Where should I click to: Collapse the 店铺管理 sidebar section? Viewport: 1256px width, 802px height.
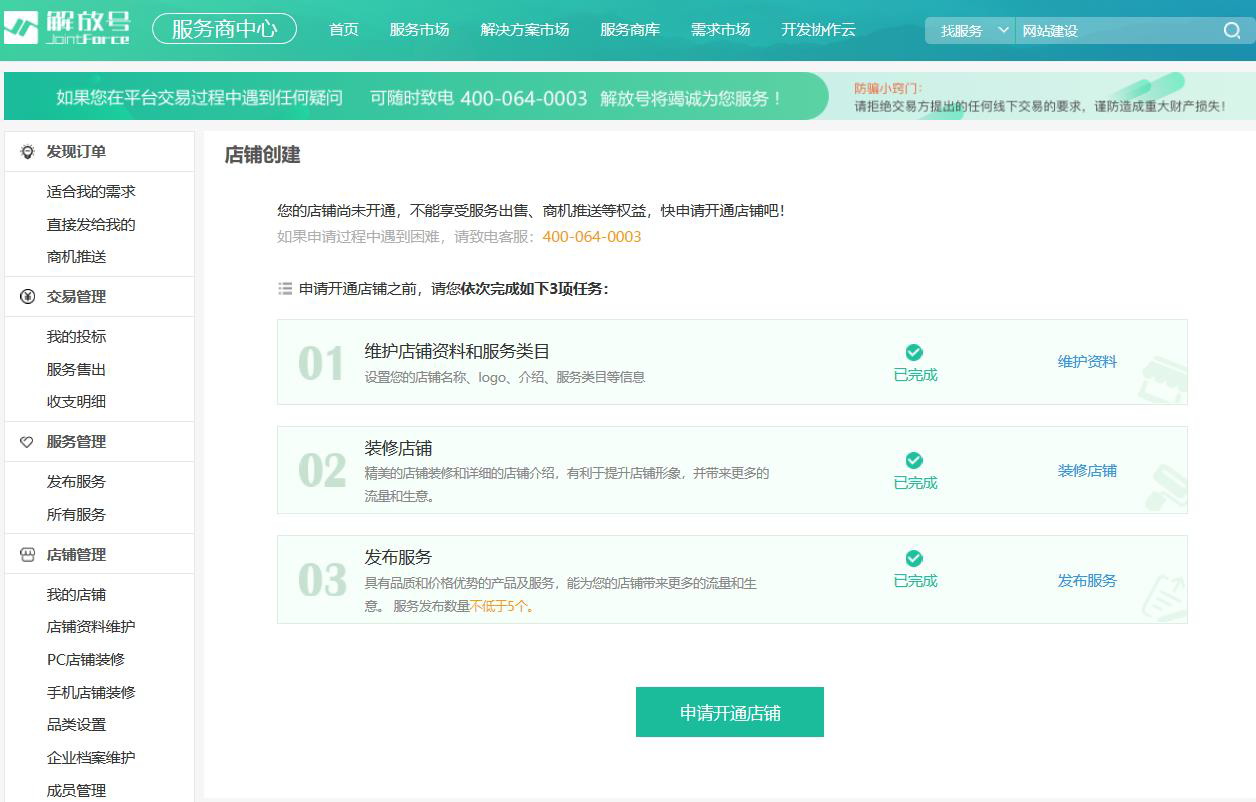[x=76, y=555]
